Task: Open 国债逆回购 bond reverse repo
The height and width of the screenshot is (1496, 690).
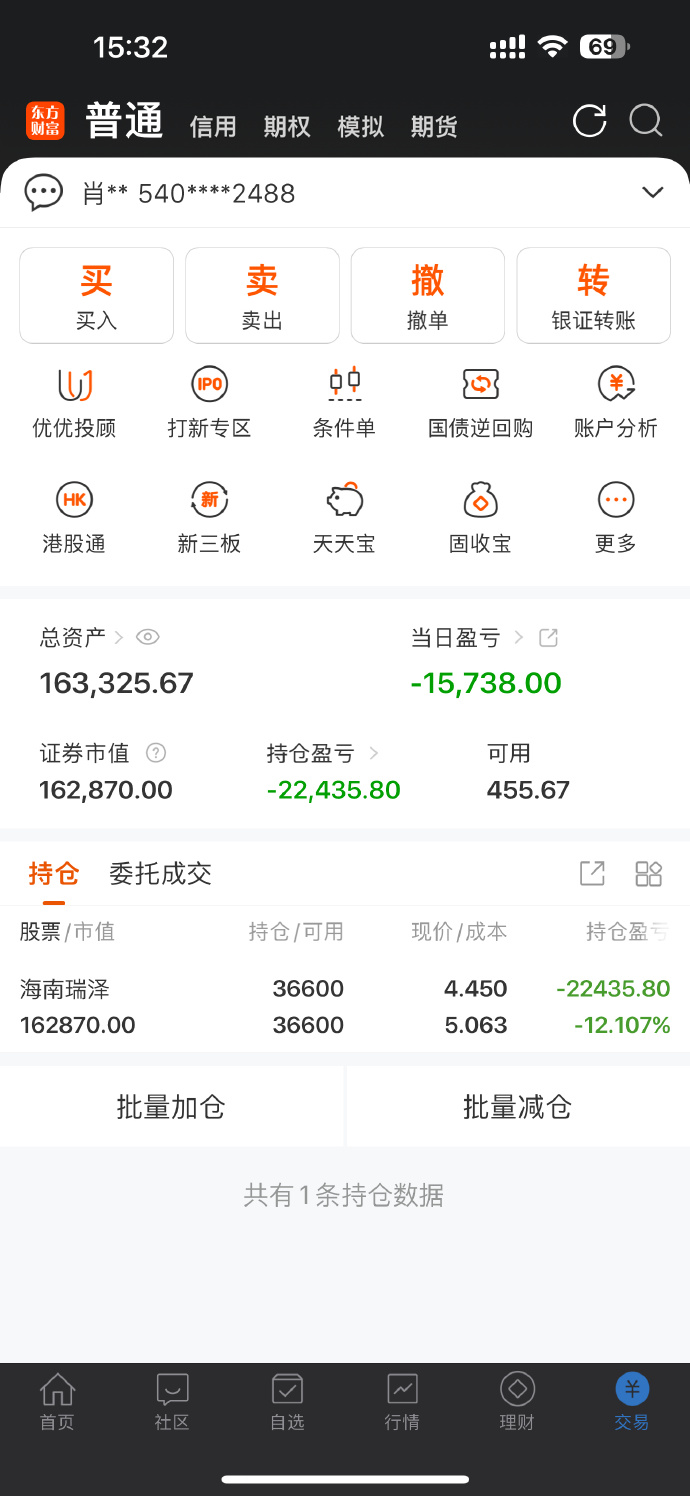Action: point(479,400)
